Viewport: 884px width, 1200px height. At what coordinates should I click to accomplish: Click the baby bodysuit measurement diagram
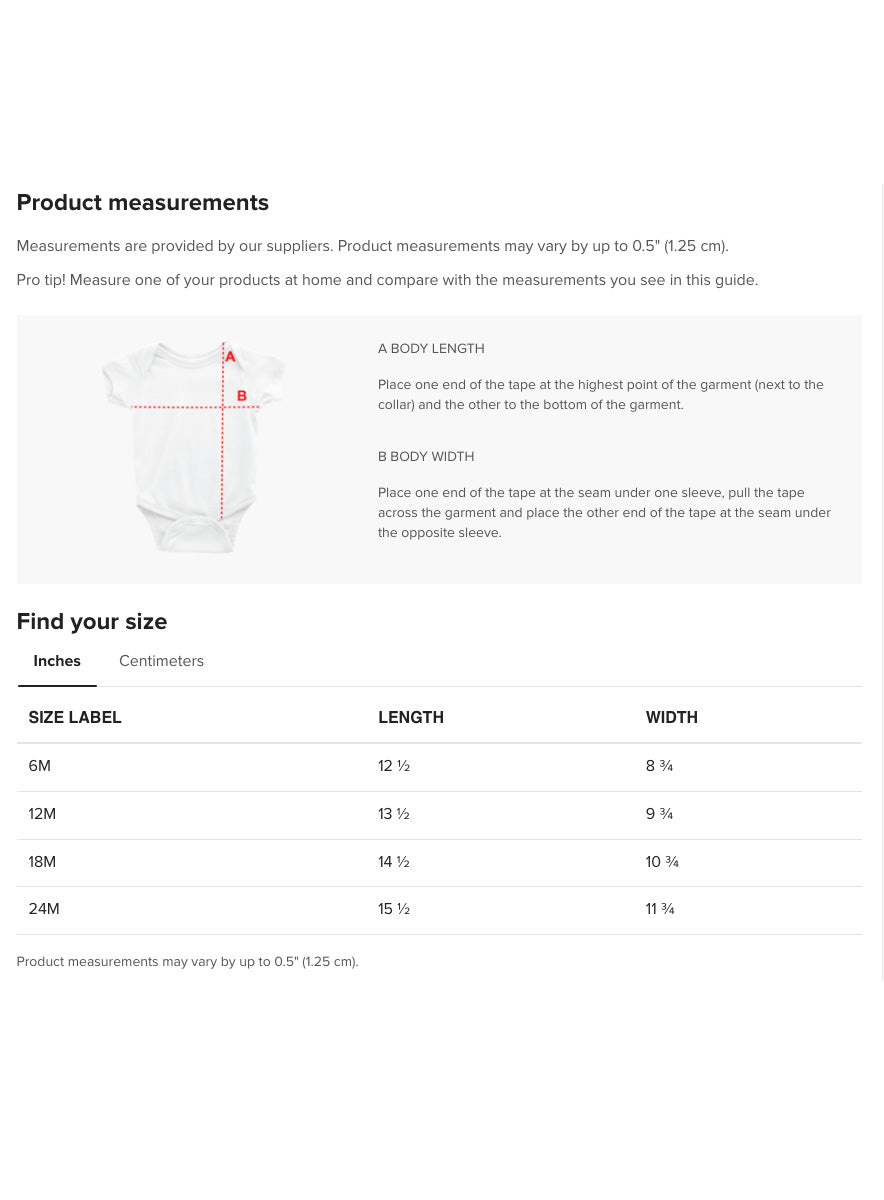tap(192, 447)
